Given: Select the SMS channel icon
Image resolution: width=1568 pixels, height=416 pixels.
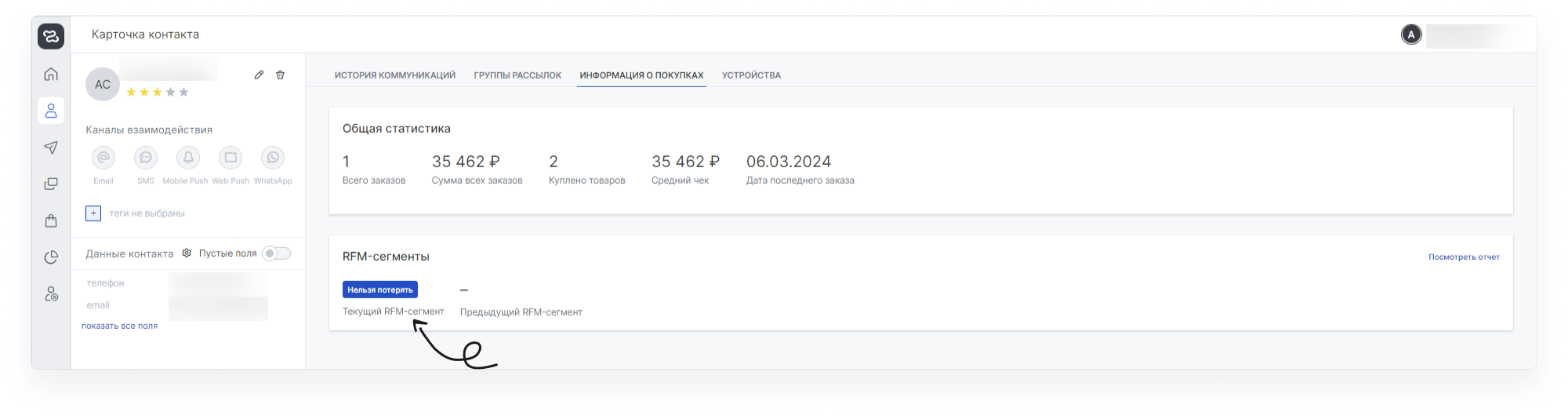Looking at the screenshot, I should point(146,158).
